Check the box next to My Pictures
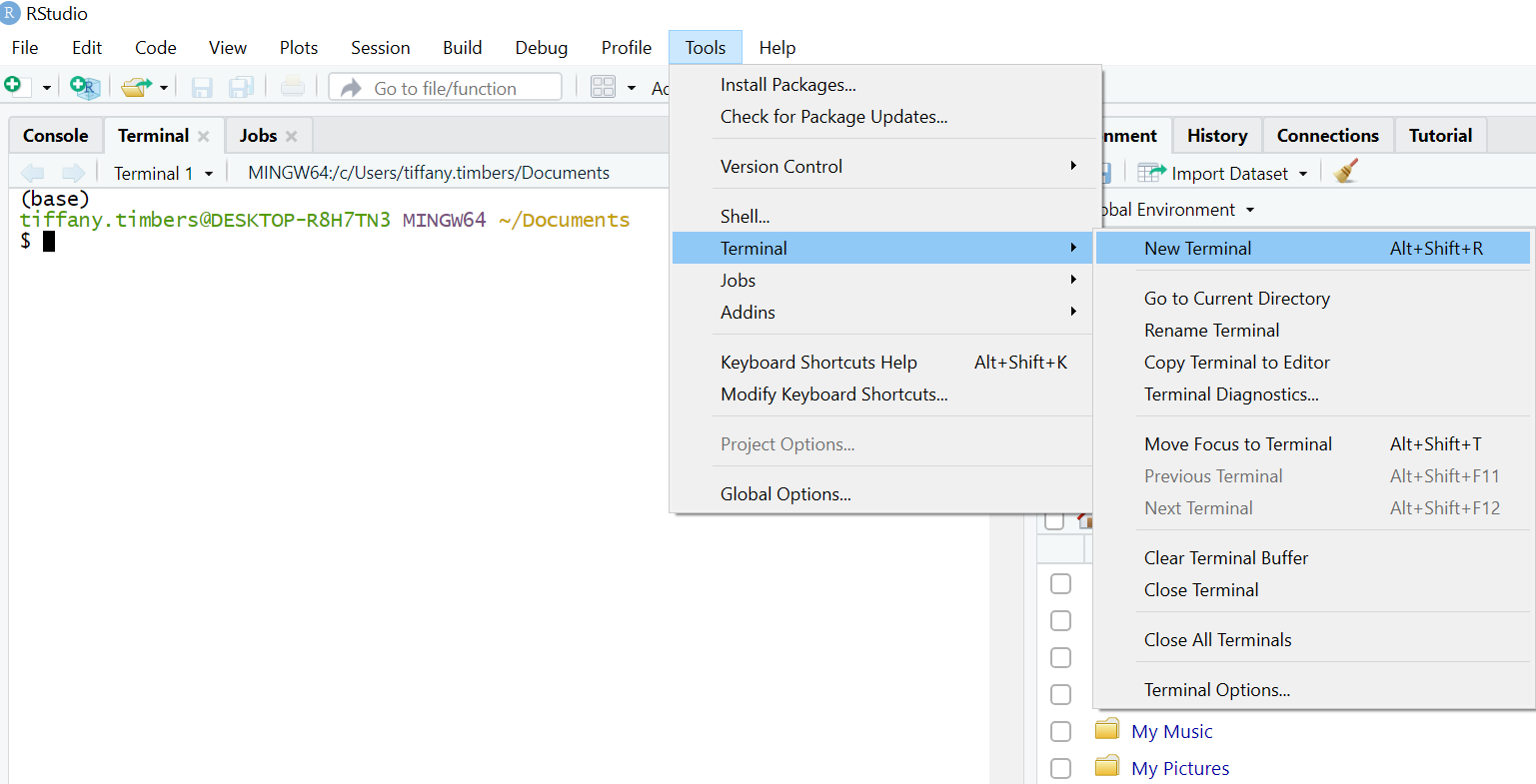 (1060, 768)
